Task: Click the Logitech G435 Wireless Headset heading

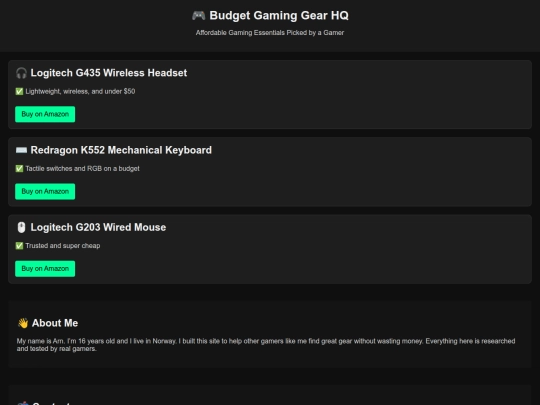Action: point(109,73)
